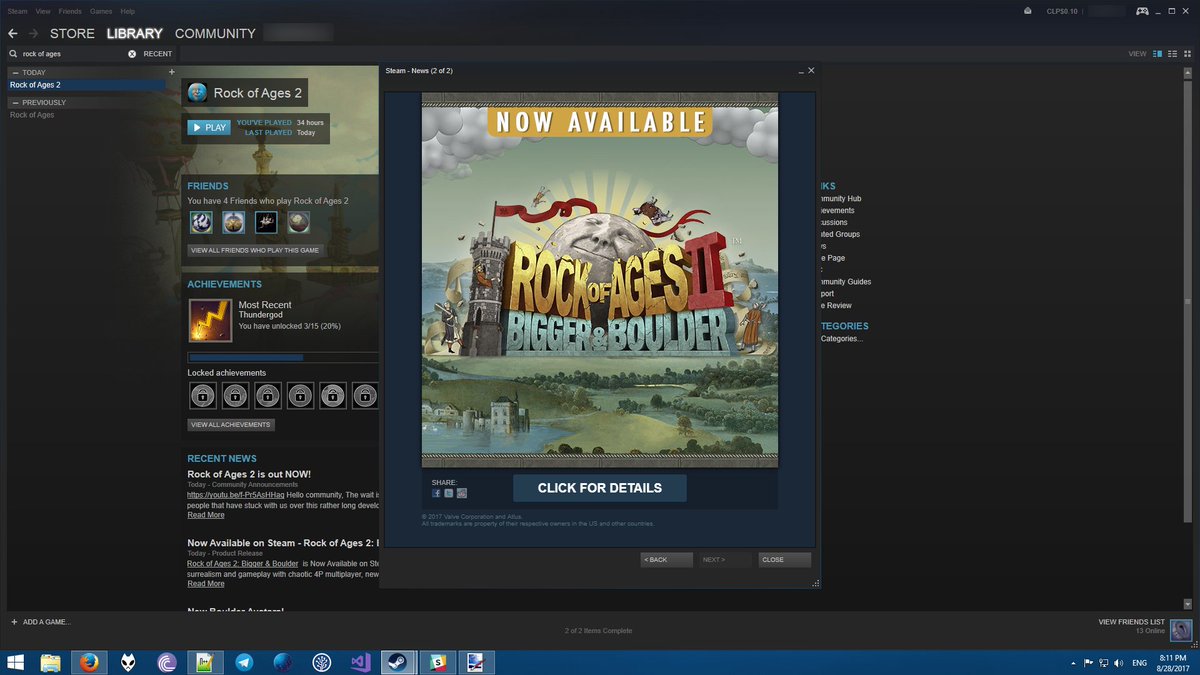Go back with the Steam back arrow
The width and height of the screenshot is (1200, 675).
coord(13,34)
